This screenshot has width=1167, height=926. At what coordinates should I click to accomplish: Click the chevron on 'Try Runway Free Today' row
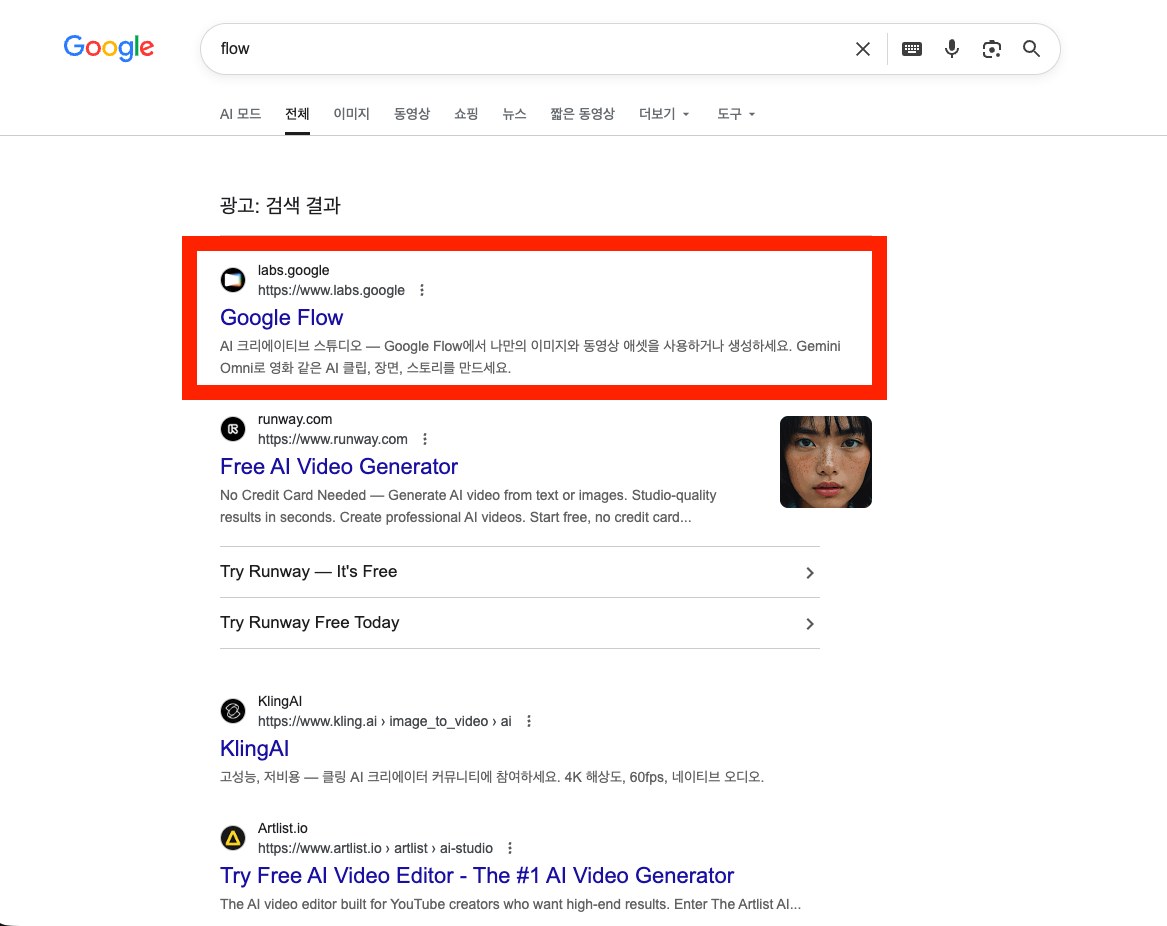point(810,624)
